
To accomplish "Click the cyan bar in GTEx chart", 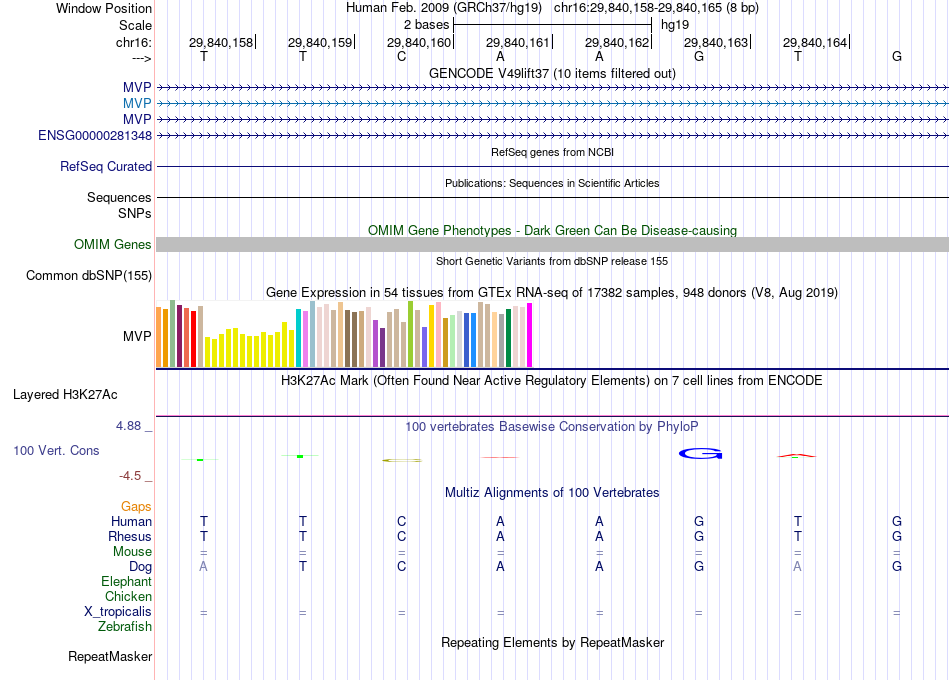I will [298, 338].
